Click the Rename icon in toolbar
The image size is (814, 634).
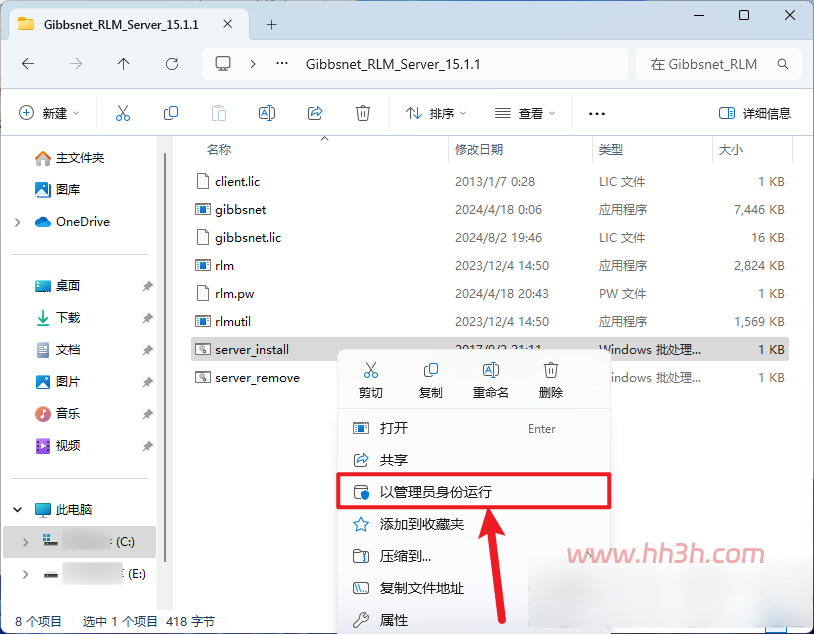(267, 113)
